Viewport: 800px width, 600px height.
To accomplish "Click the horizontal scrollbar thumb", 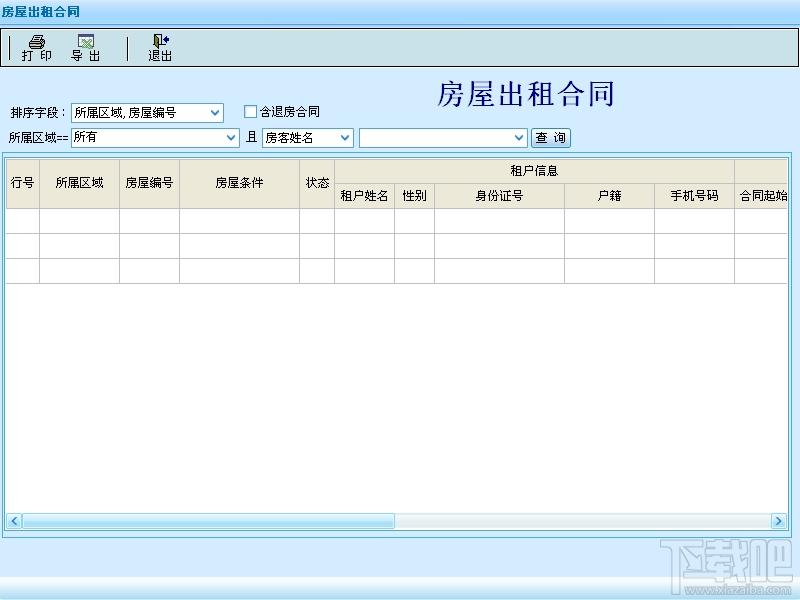I will [x=208, y=521].
